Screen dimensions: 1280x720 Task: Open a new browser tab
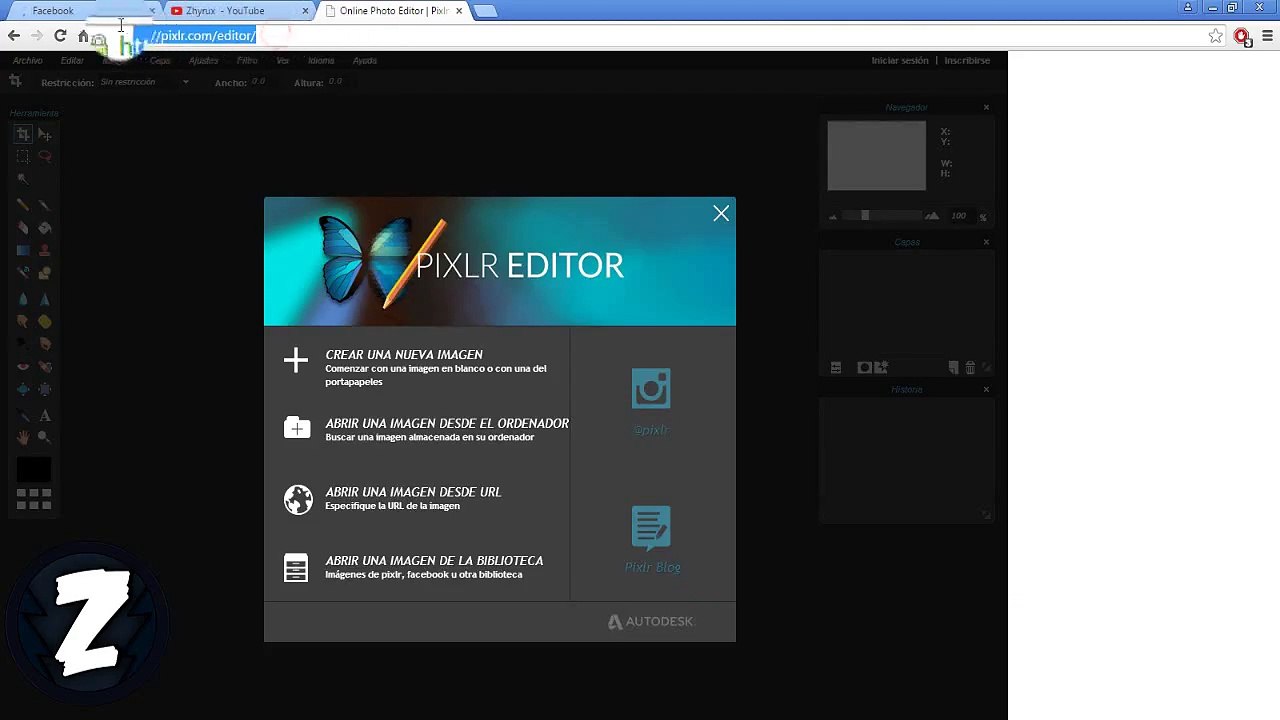[484, 11]
